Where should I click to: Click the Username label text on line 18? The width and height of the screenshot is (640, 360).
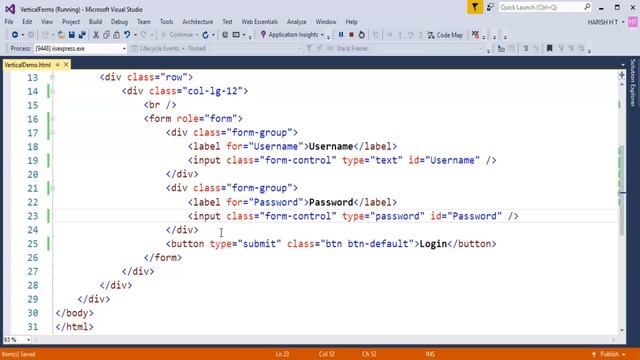coord(331,147)
